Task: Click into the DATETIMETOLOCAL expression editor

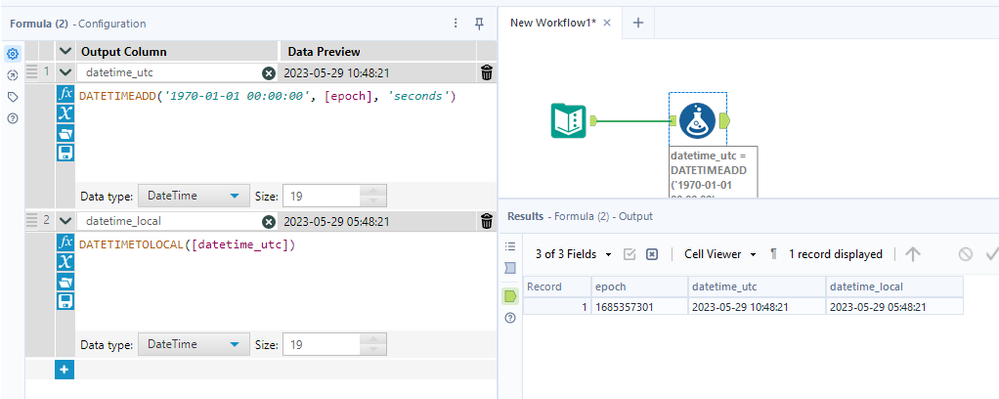Action: 285,282
